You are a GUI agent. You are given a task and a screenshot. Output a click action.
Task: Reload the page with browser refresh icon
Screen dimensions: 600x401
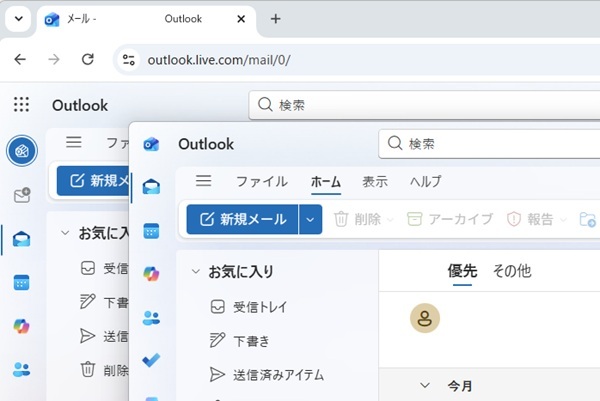click(88, 59)
